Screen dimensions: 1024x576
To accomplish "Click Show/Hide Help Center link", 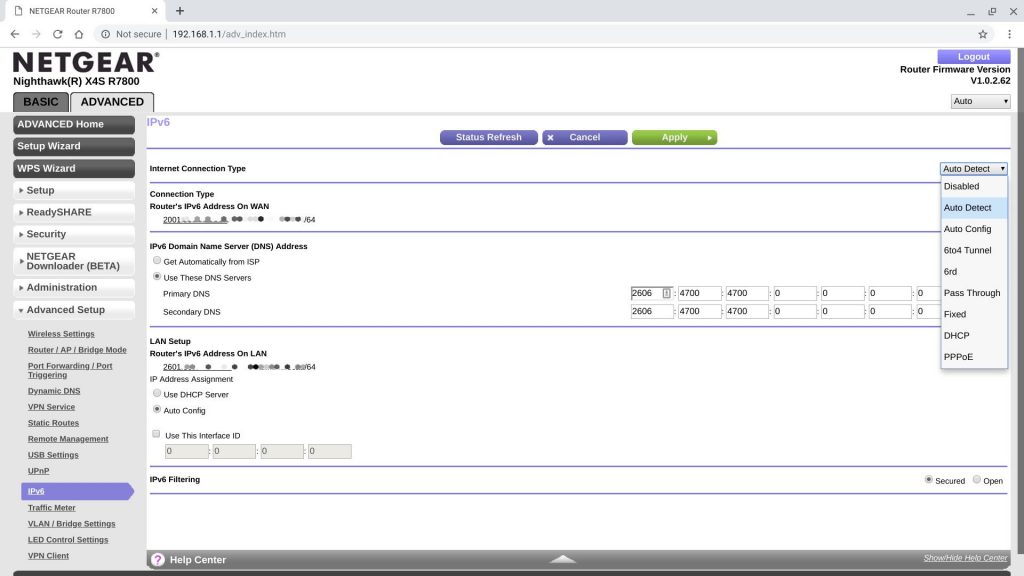I will (965, 558).
